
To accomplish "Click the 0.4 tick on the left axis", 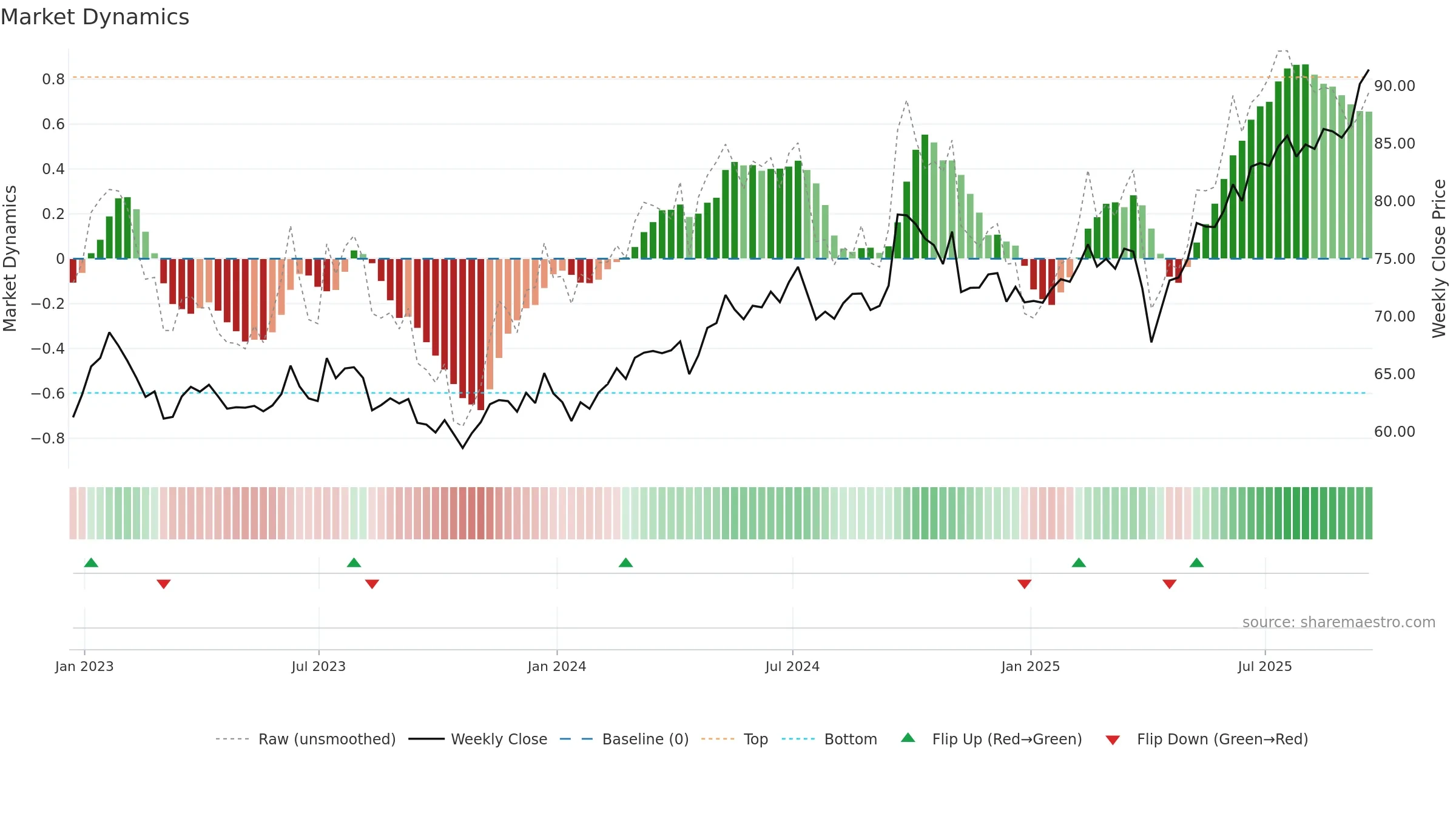I will 53,169.
